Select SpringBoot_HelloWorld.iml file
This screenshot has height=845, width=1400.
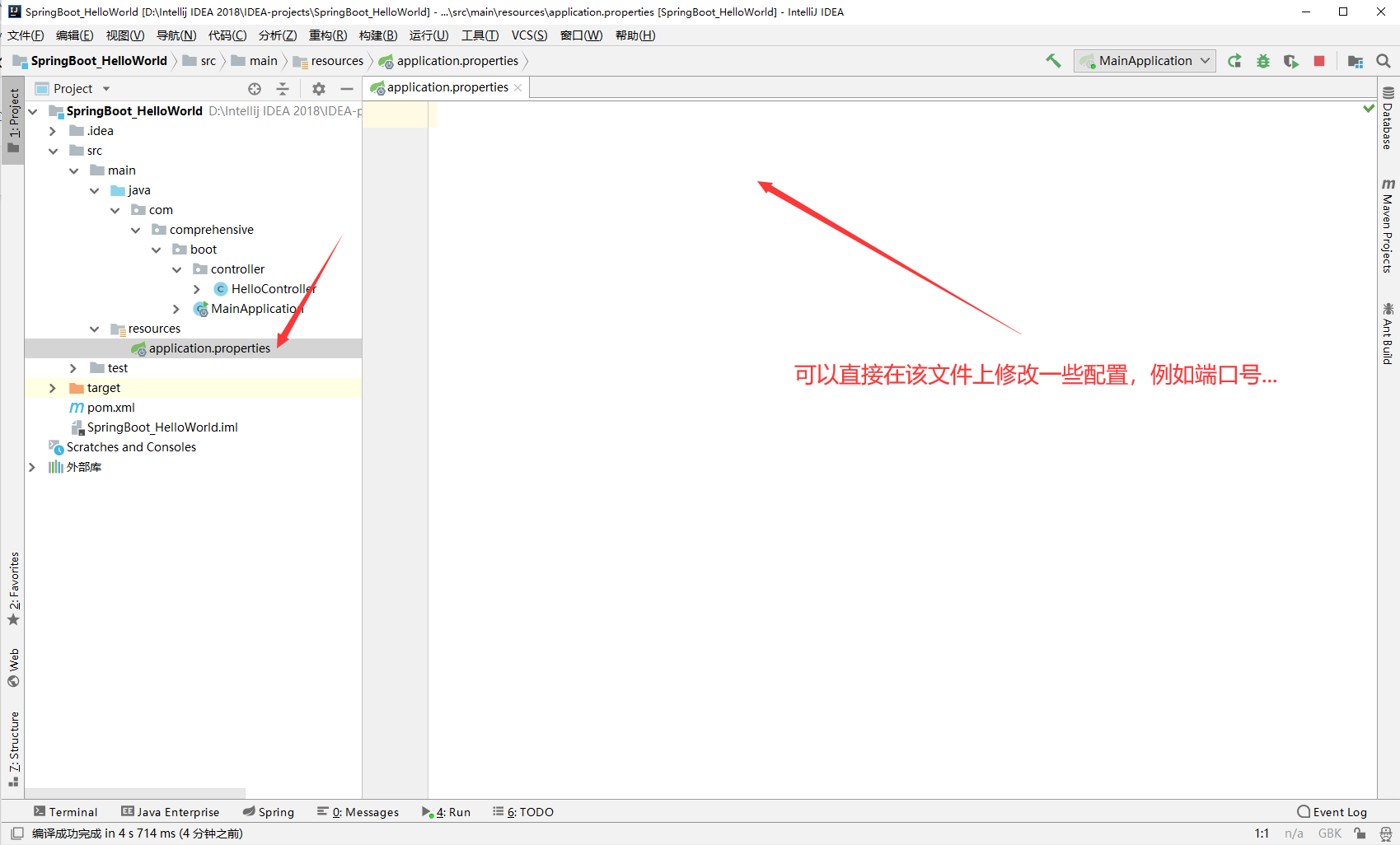click(x=154, y=427)
